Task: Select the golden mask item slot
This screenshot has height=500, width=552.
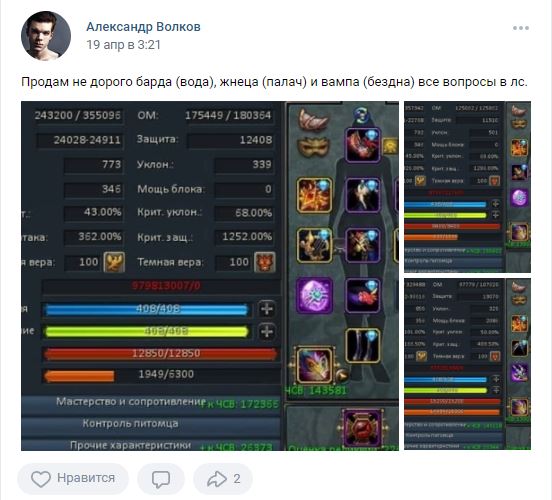Action: click(x=314, y=148)
